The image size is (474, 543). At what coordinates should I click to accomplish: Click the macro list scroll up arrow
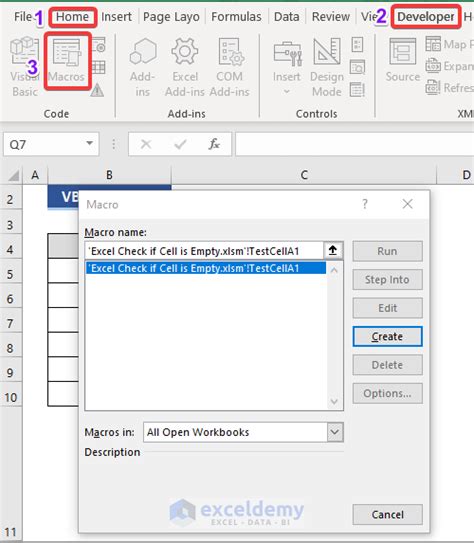[x=334, y=270]
